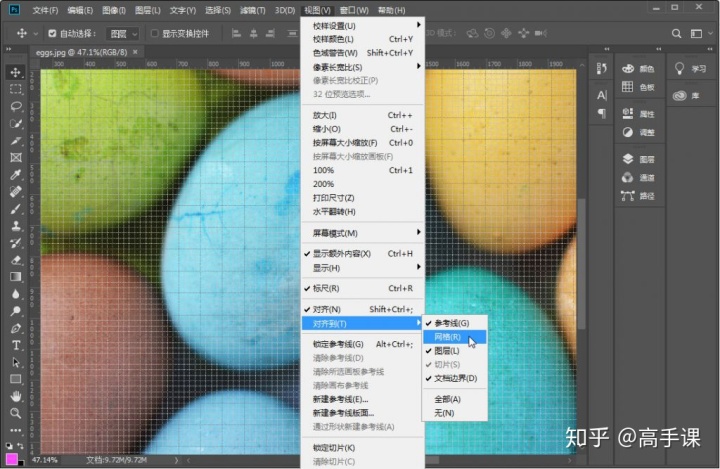Expand the 对齐到(T) submenu
Screen dimensions: 720x469
(x=362, y=324)
